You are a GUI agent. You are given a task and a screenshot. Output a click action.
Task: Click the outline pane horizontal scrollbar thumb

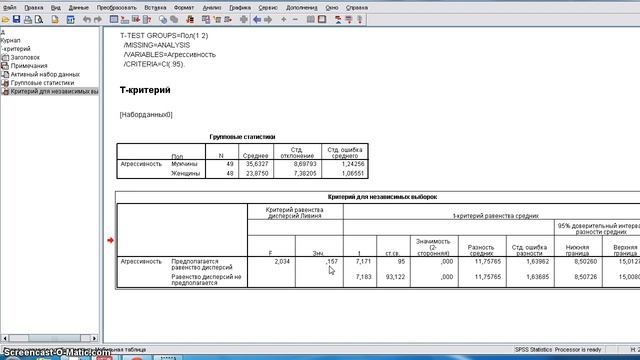(54, 338)
